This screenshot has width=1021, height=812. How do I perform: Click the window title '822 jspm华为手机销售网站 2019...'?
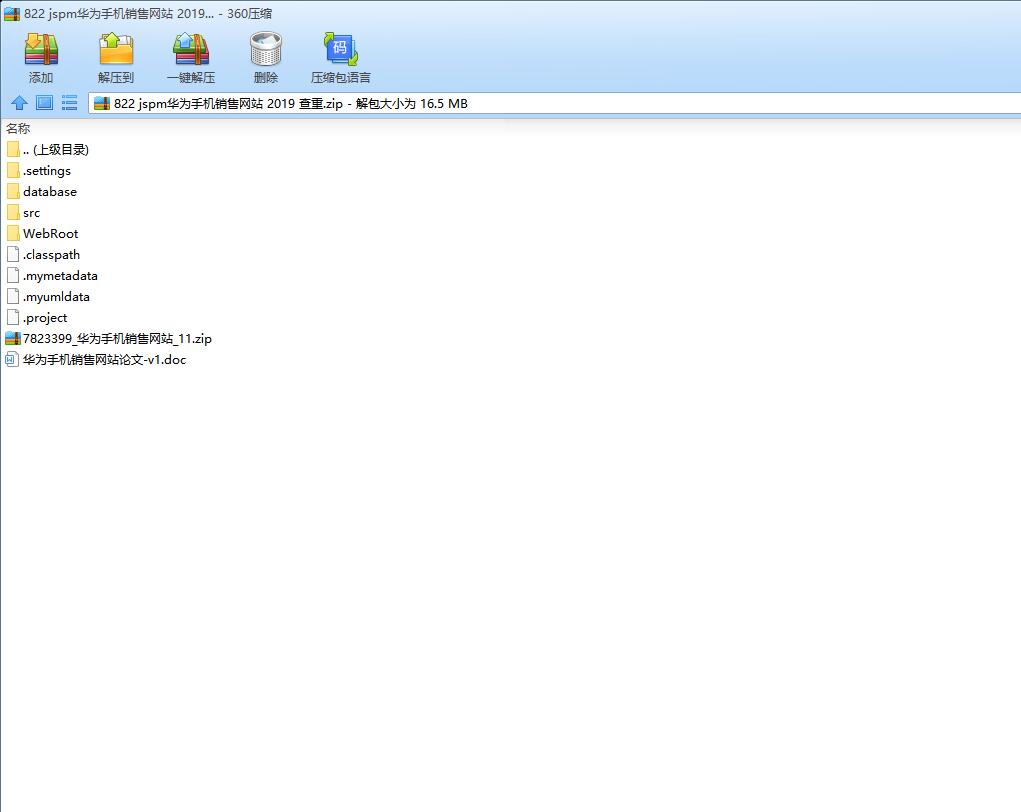click(x=119, y=14)
